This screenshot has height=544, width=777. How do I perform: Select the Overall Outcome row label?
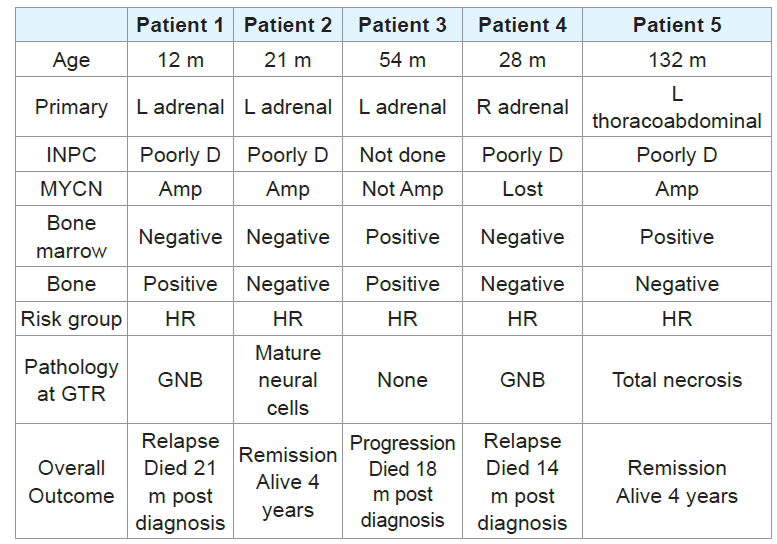pyautogui.click(x=71, y=481)
